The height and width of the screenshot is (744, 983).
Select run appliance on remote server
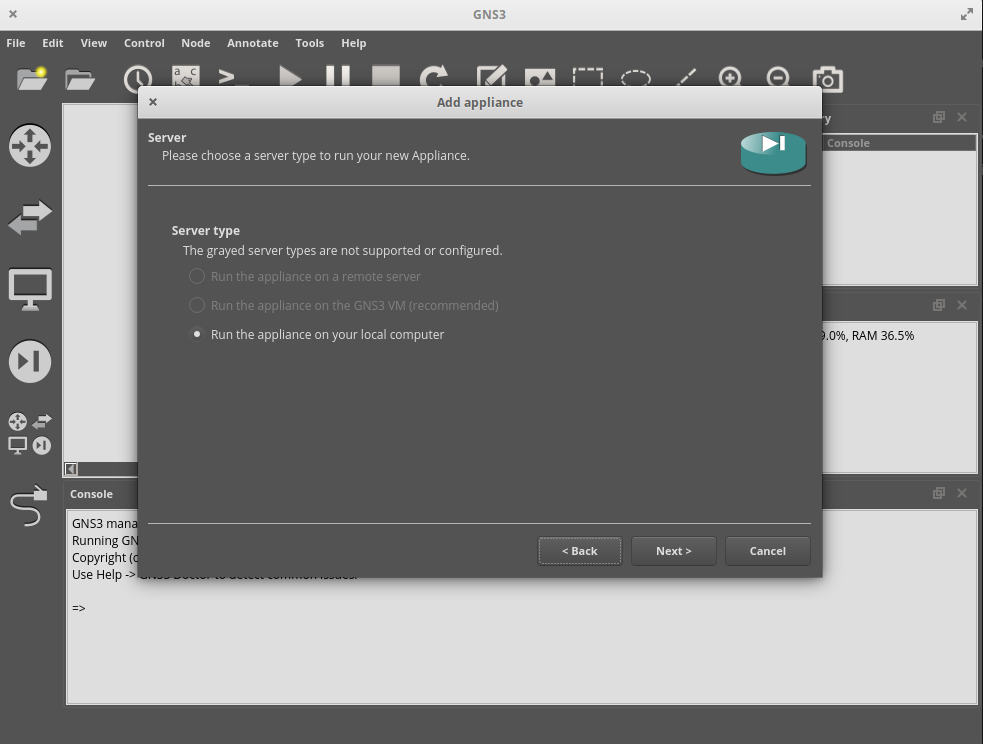[305, 276]
